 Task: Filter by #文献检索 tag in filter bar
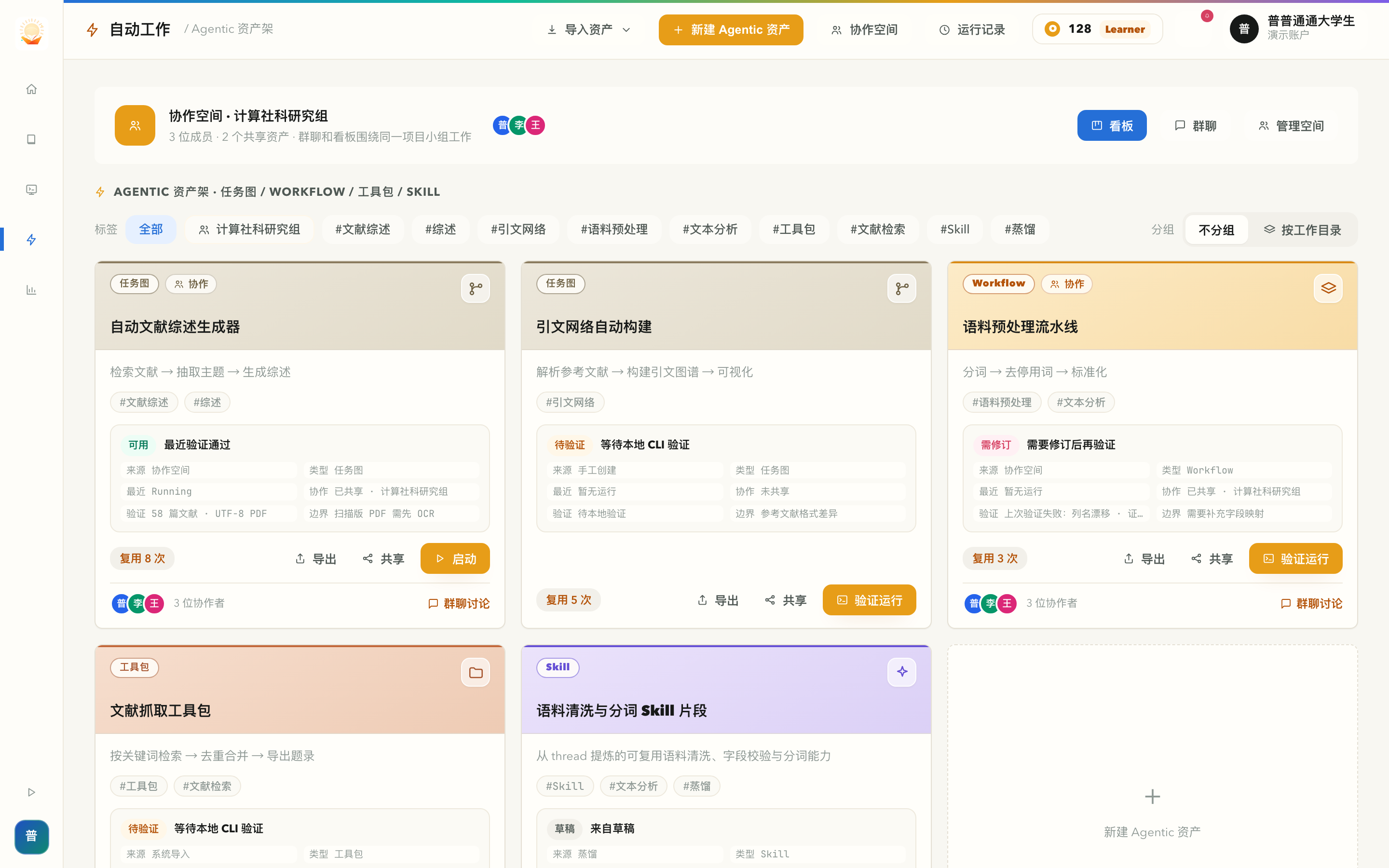click(x=878, y=230)
